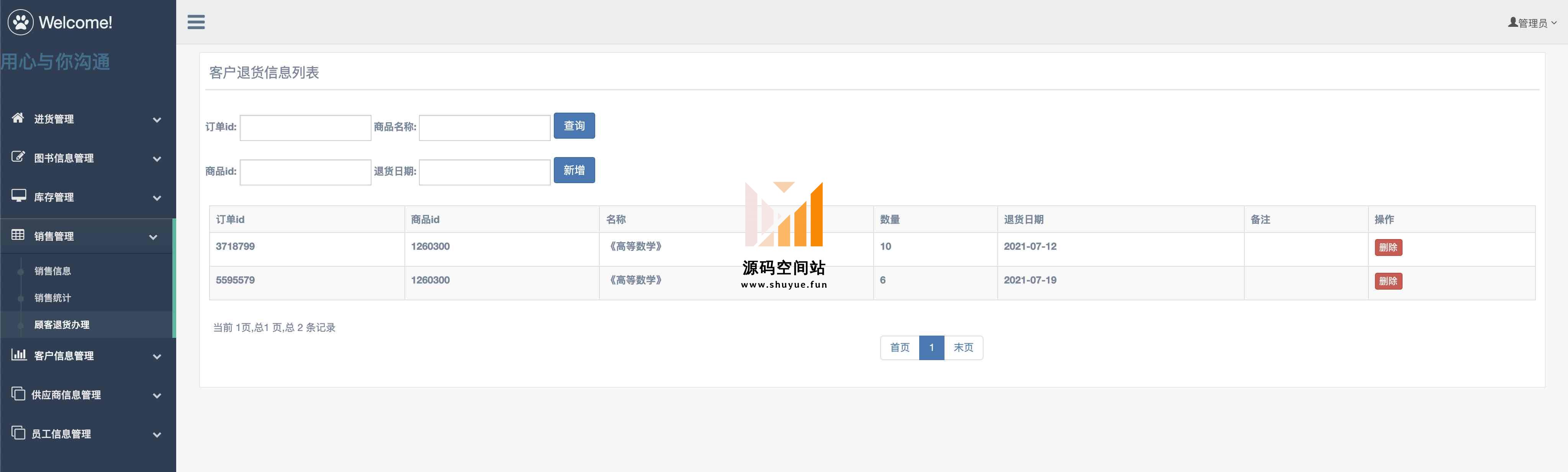
Task: Click the monitor icon beside 库存管理
Action: coord(18,195)
